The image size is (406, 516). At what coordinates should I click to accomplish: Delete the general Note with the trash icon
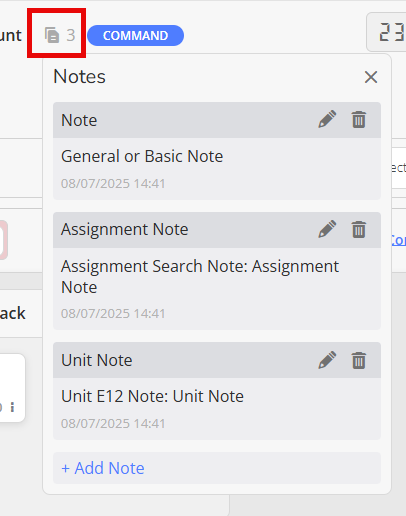coord(359,119)
